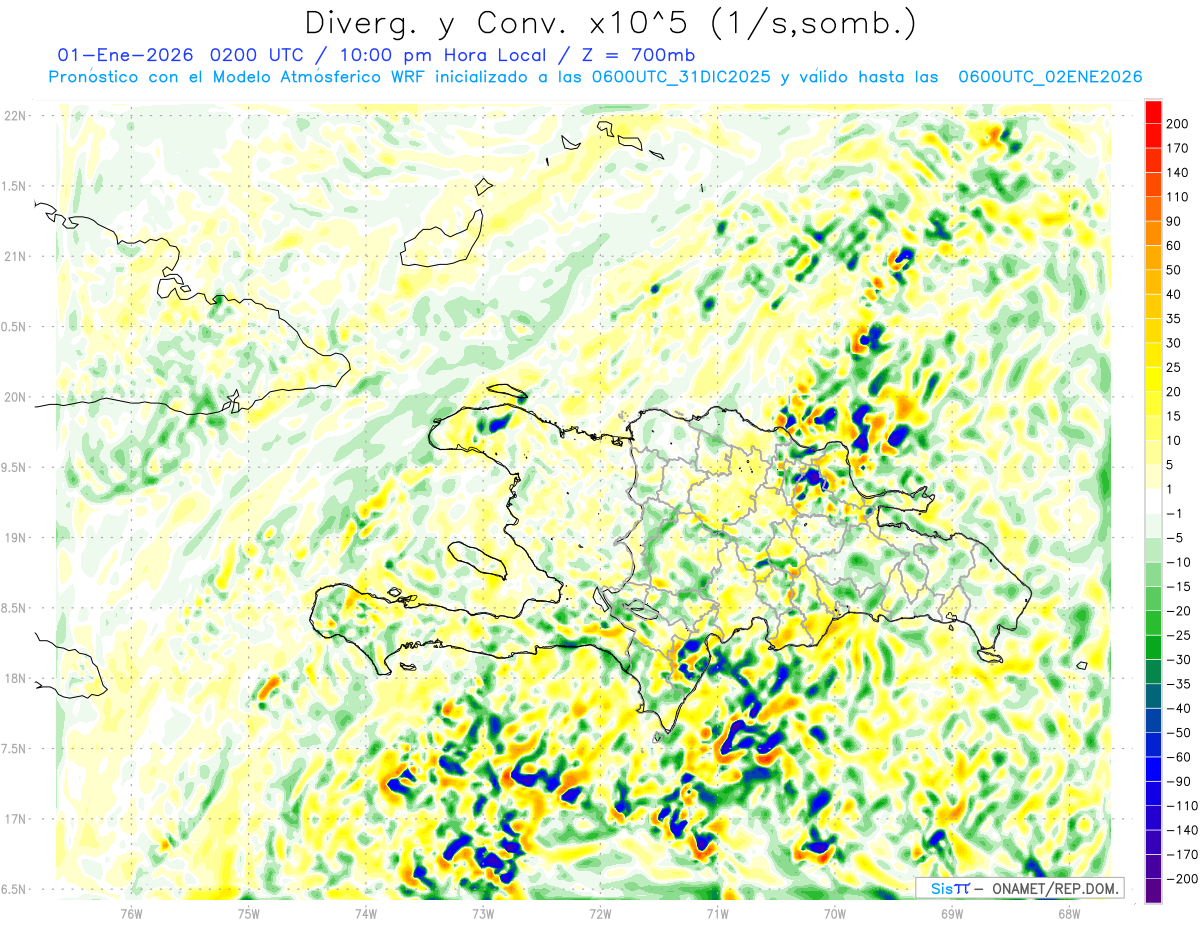Click the 69W longitude label
Screen dimensions: 1200x927
952,913
